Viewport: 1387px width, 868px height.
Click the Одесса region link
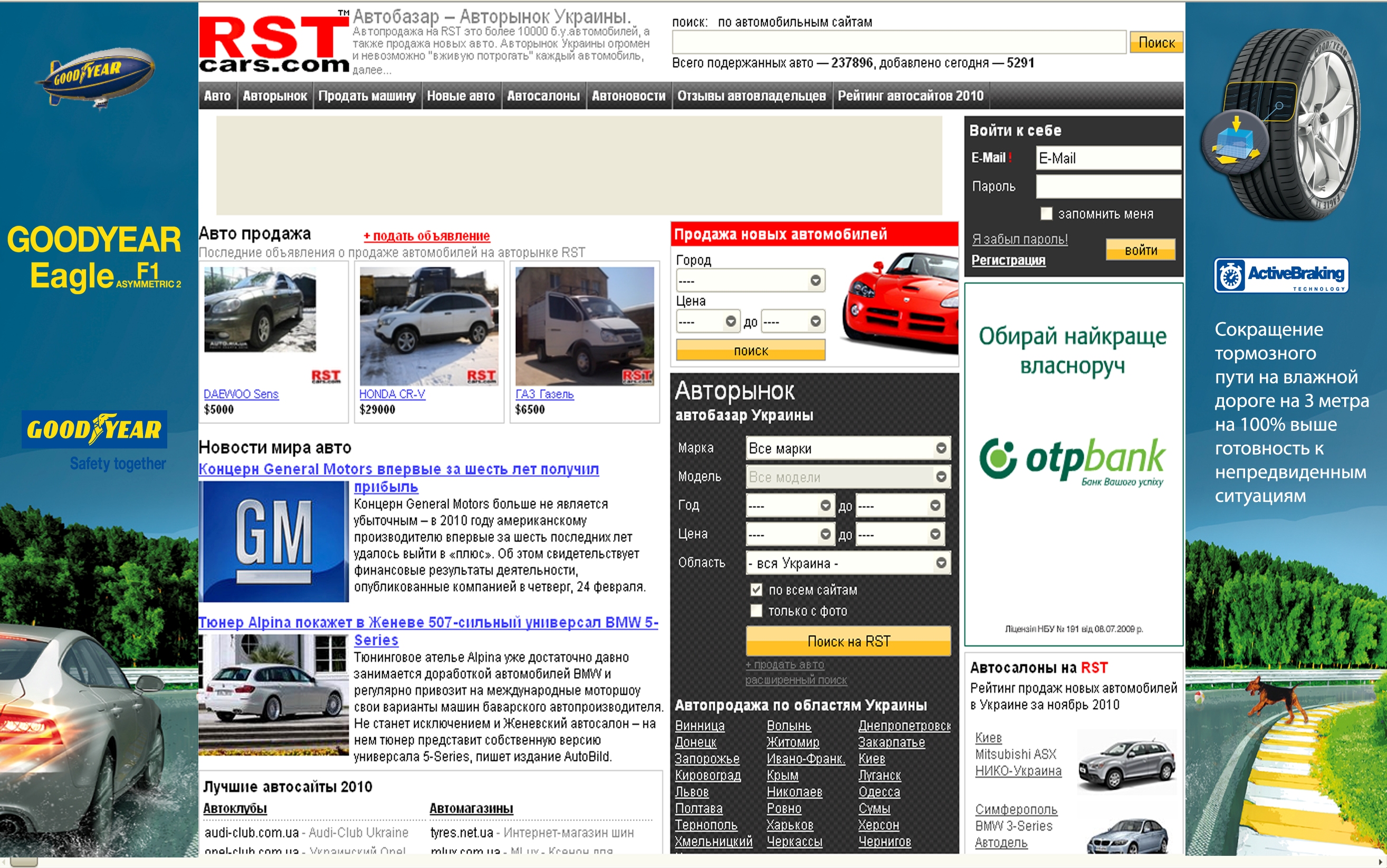pos(879,792)
